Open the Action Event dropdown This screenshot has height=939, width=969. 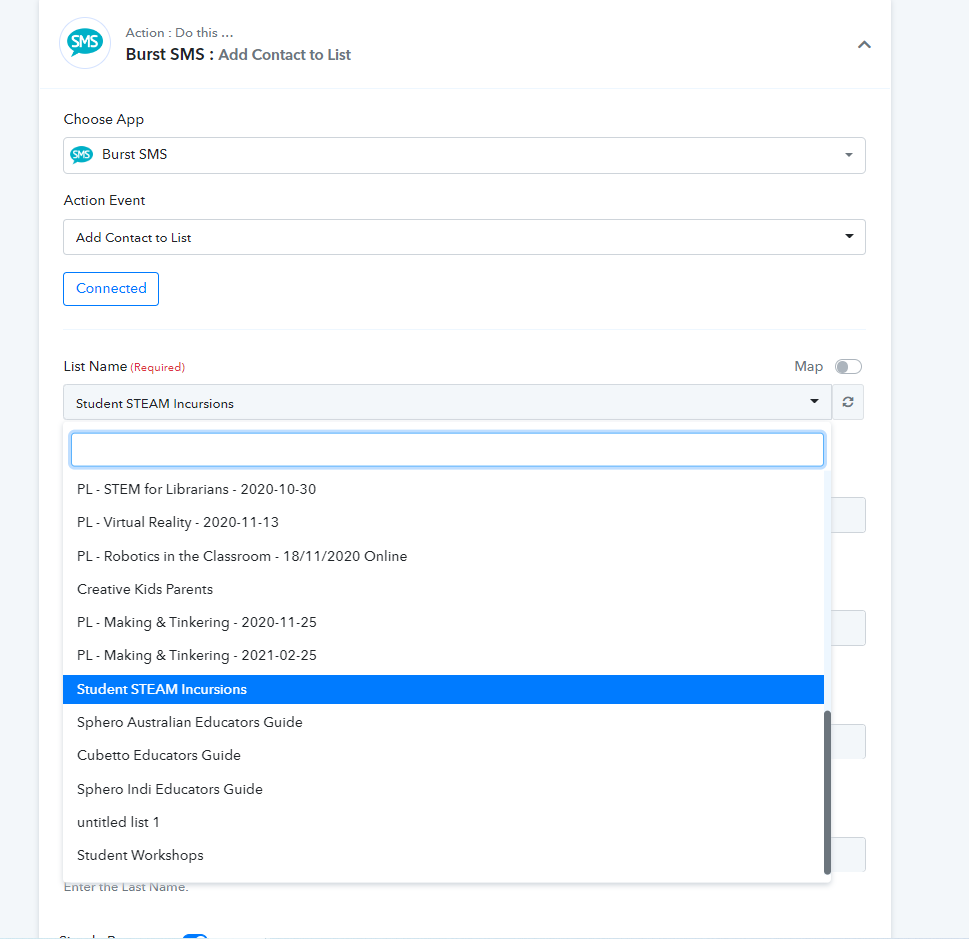coord(464,237)
